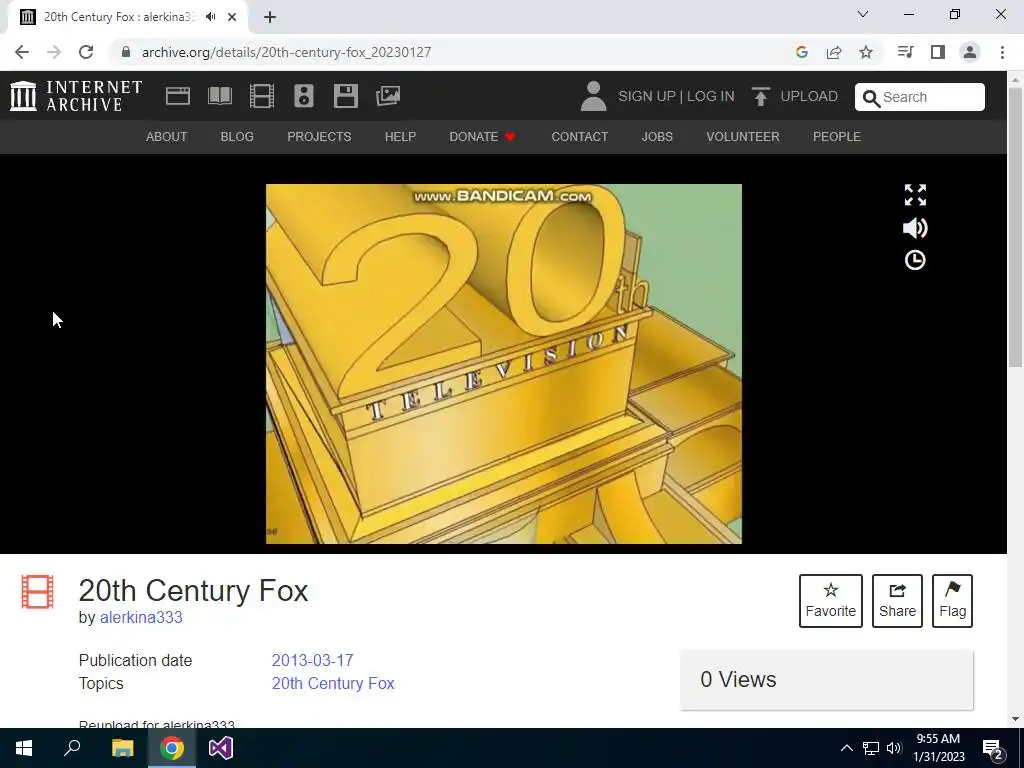Open the notification center

pos(993,748)
